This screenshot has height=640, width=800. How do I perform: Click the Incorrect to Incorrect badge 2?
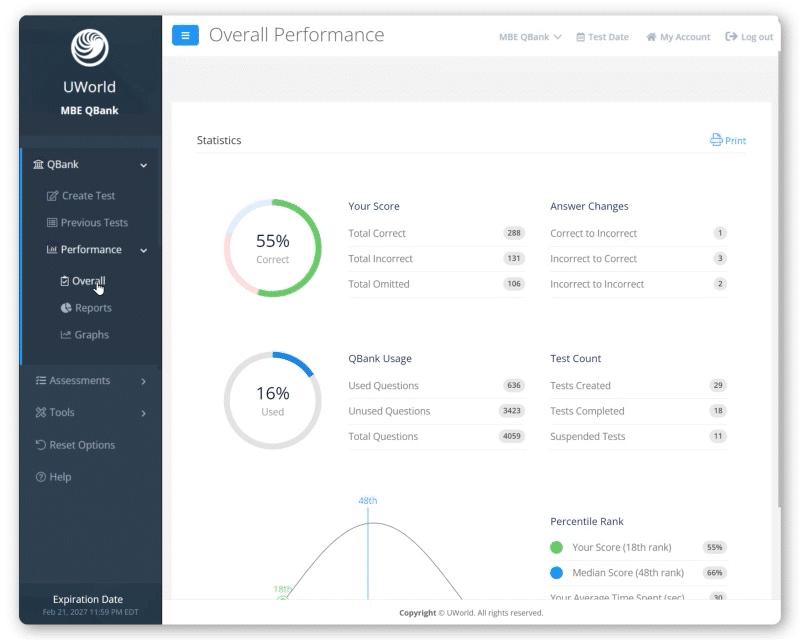tap(720, 284)
